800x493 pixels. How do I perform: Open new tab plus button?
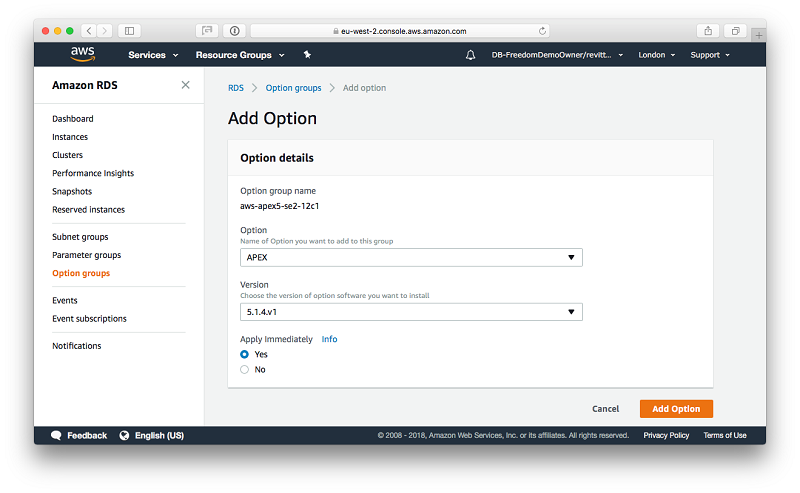(x=759, y=35)
